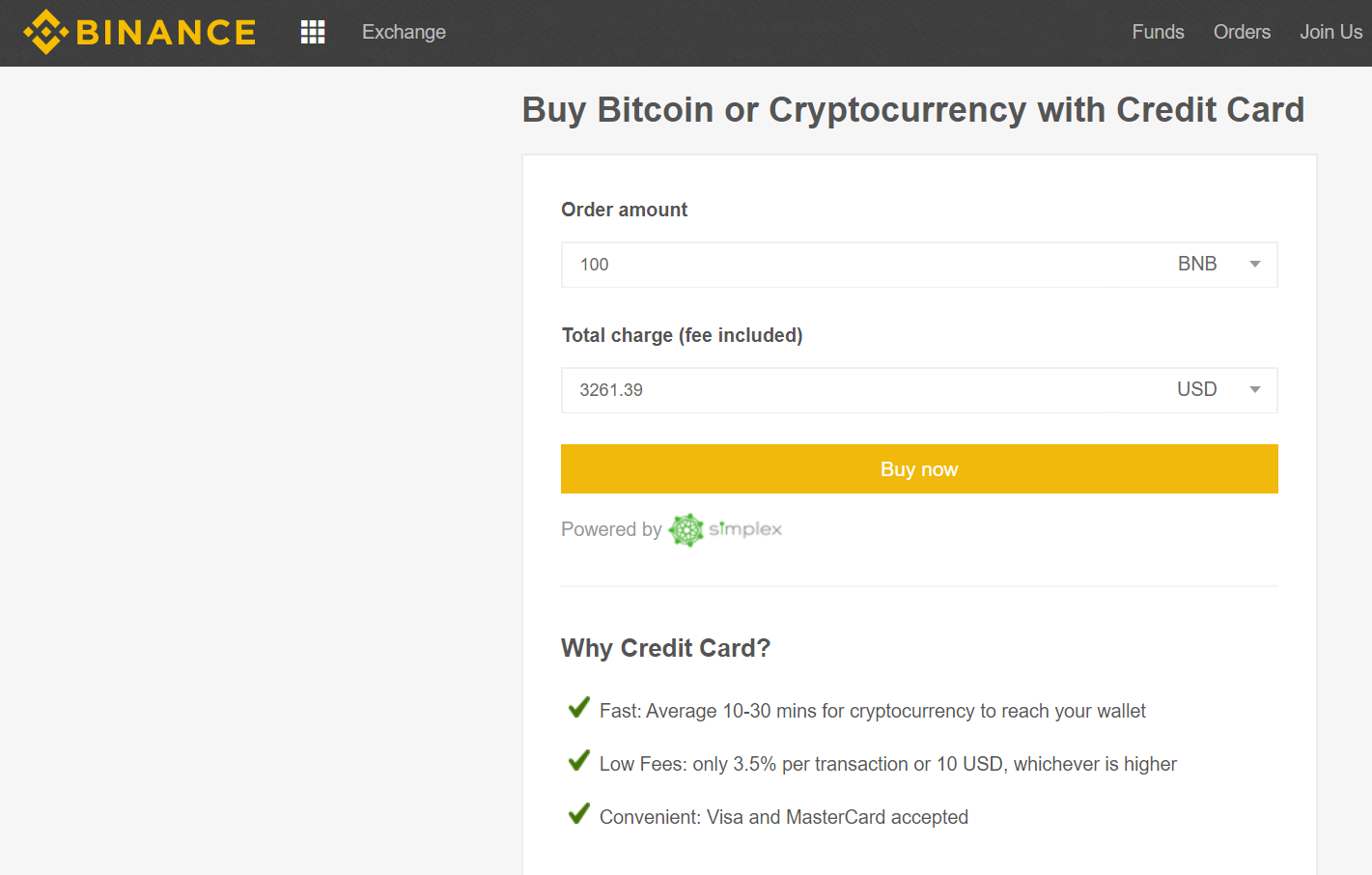Screen dimensions: 1372x875
Task: Expand the USD currency dropdown arrow
Action: pos(1255,390)
